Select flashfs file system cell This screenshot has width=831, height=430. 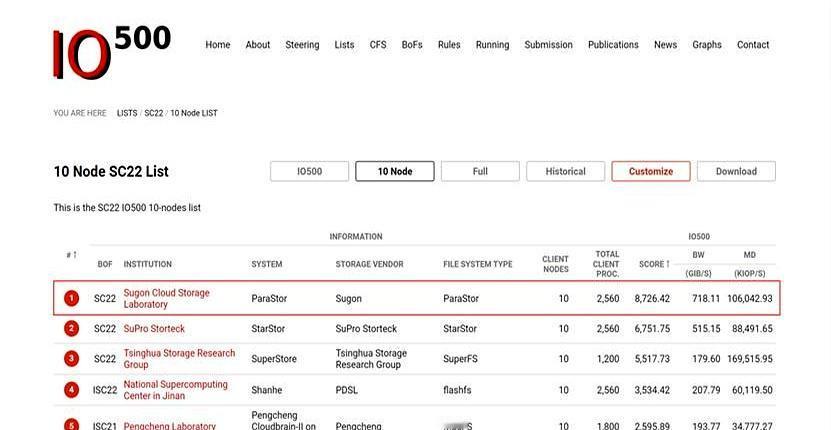coord(457,390)
